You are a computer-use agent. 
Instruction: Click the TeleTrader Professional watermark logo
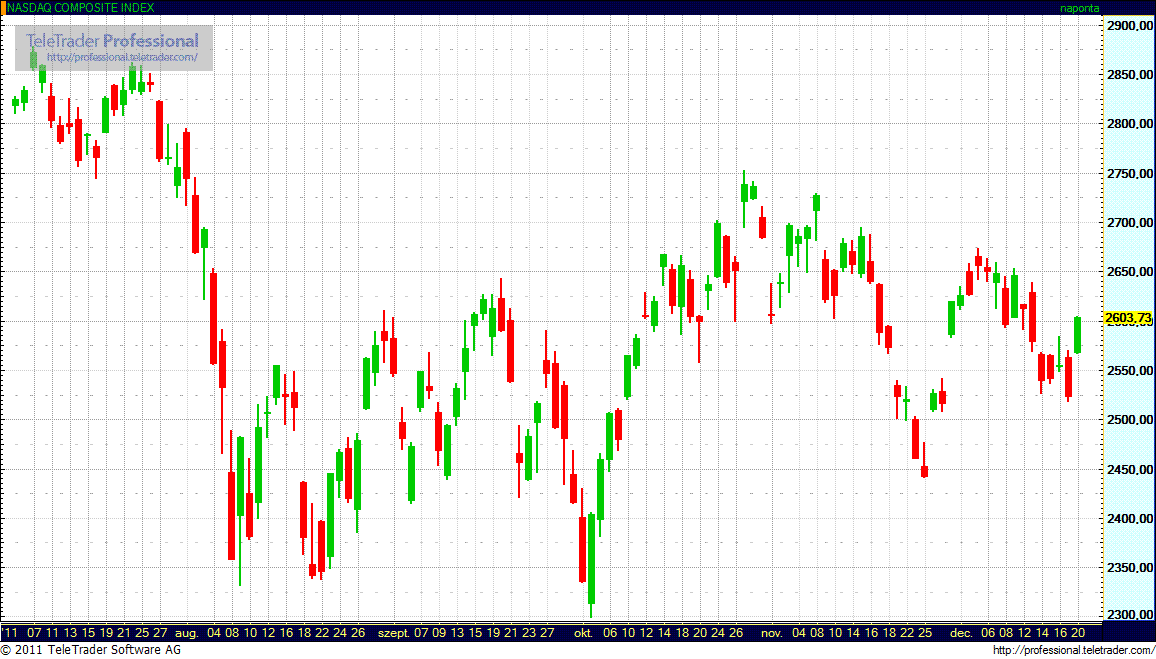pyautogui.click(x=112, y=41)
